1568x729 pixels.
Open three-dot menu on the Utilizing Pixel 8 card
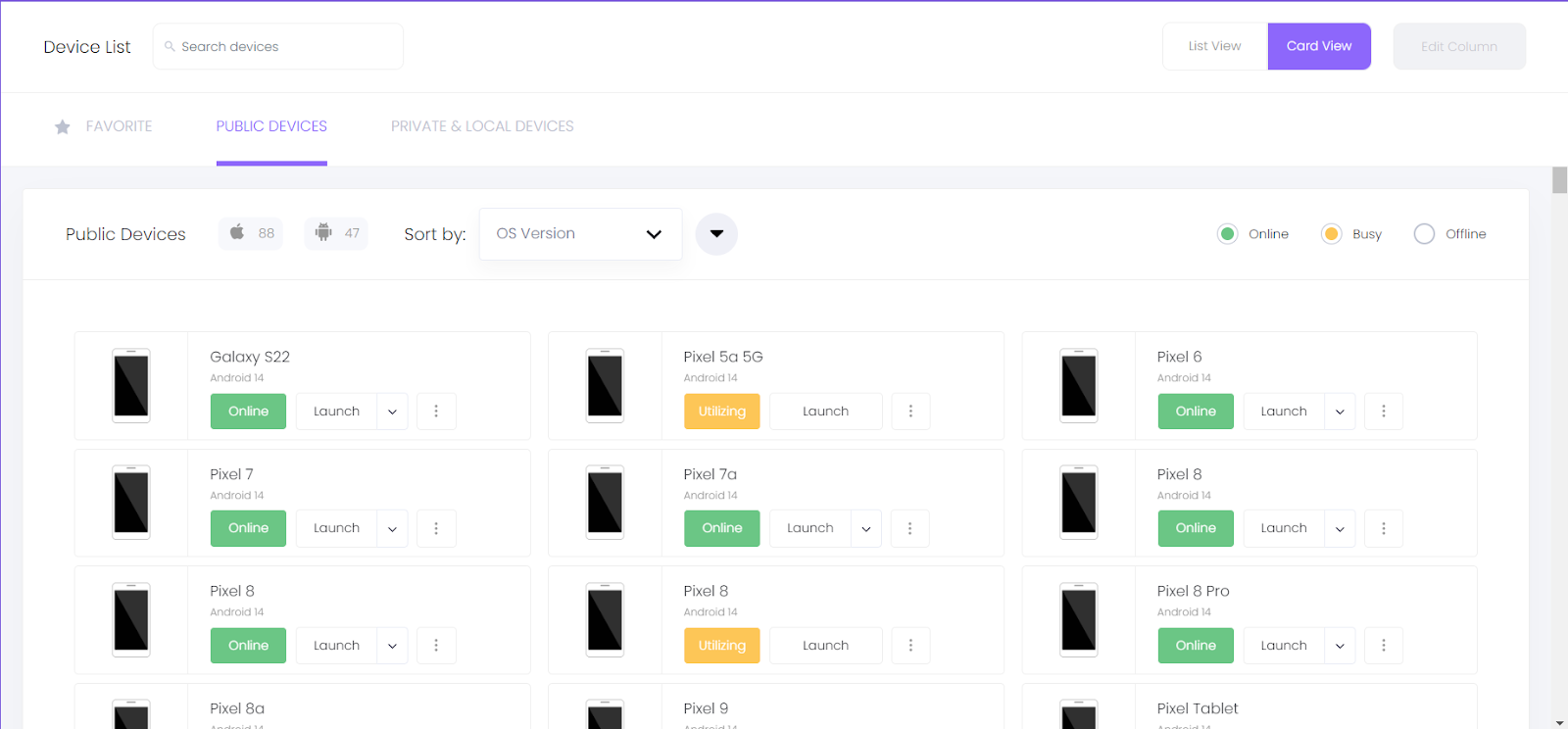click(x=910, y=646)
